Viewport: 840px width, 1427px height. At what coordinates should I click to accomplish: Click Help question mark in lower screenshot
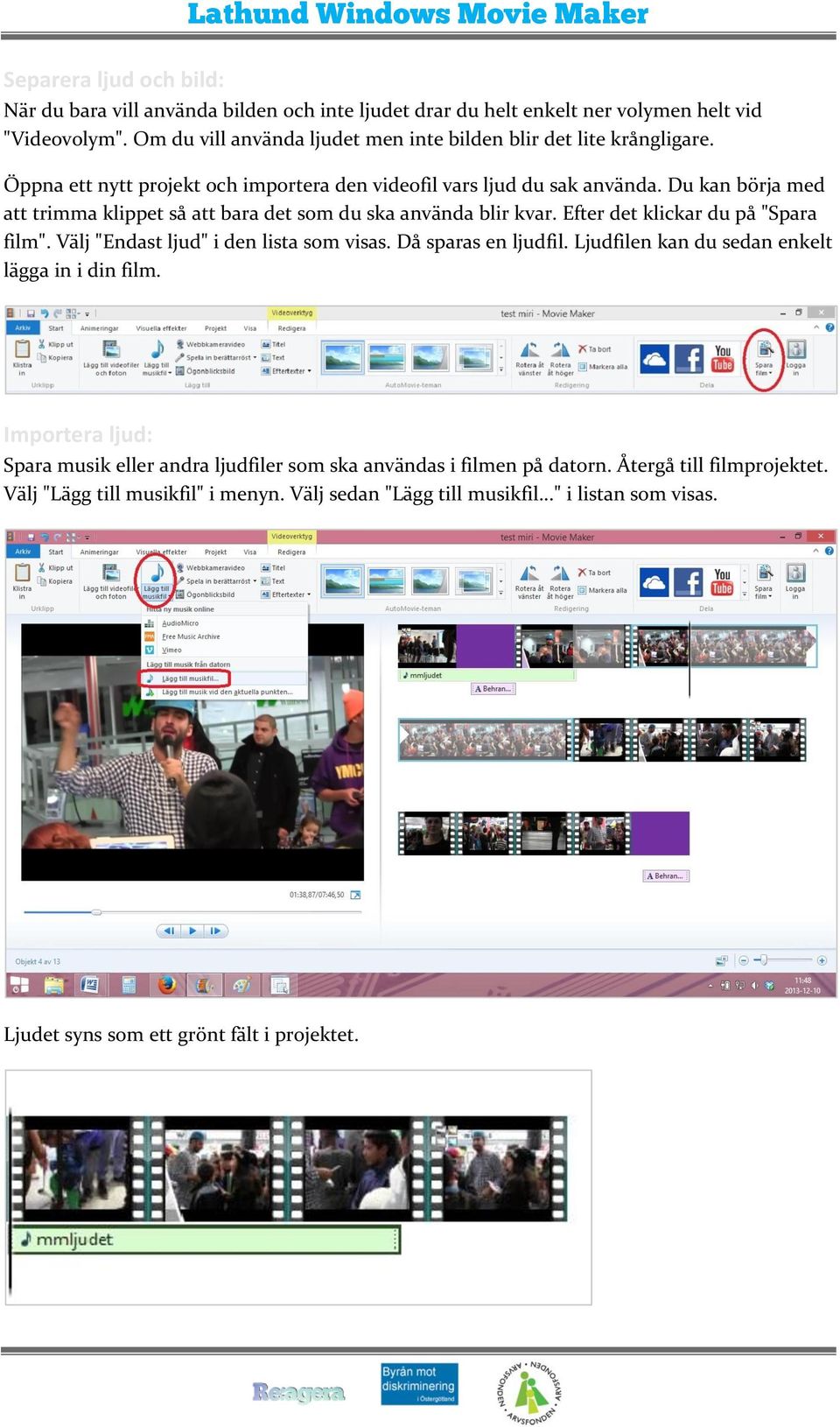coord(829,552)
